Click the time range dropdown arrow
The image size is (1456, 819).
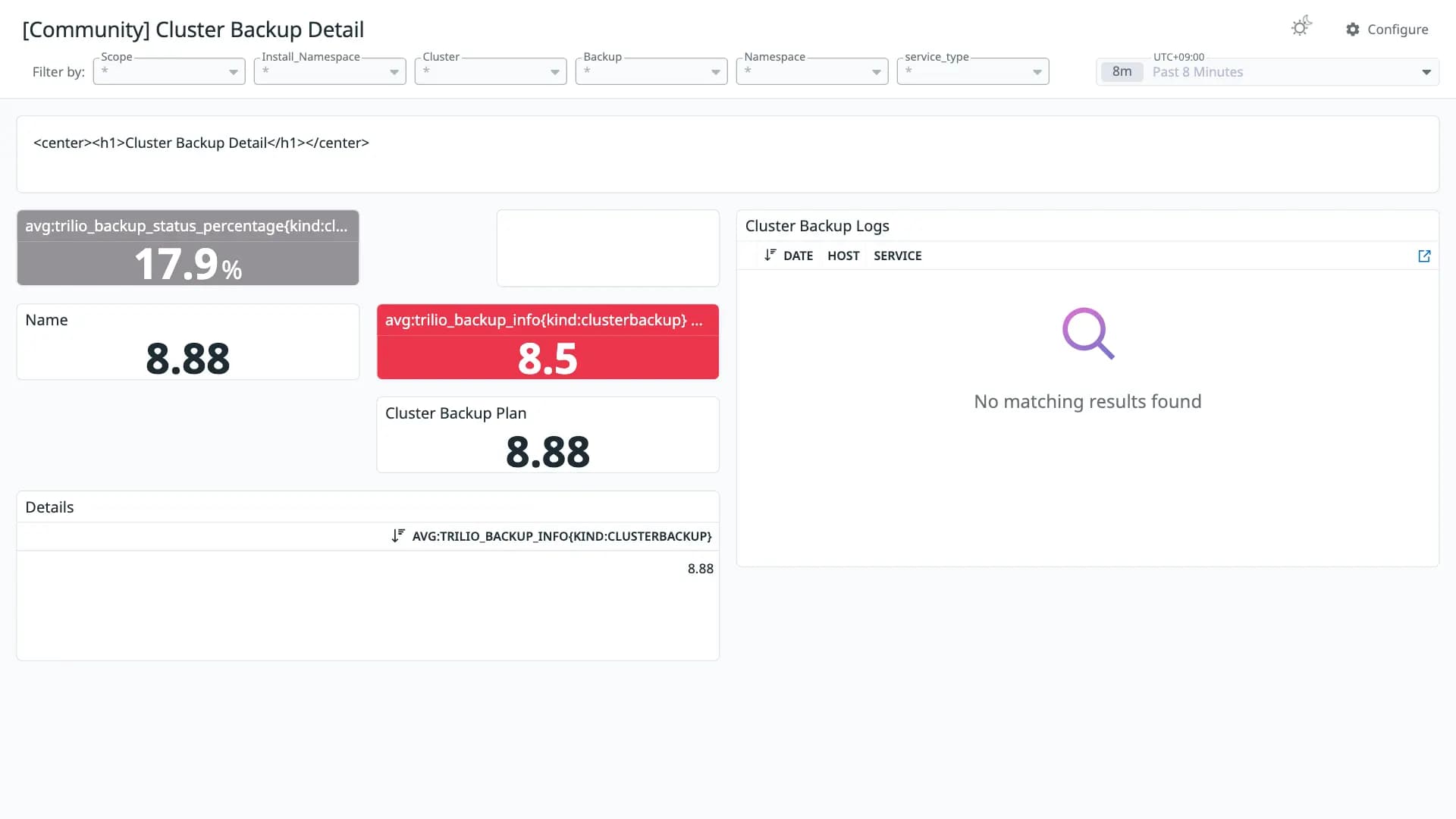tap(1426, 72)
